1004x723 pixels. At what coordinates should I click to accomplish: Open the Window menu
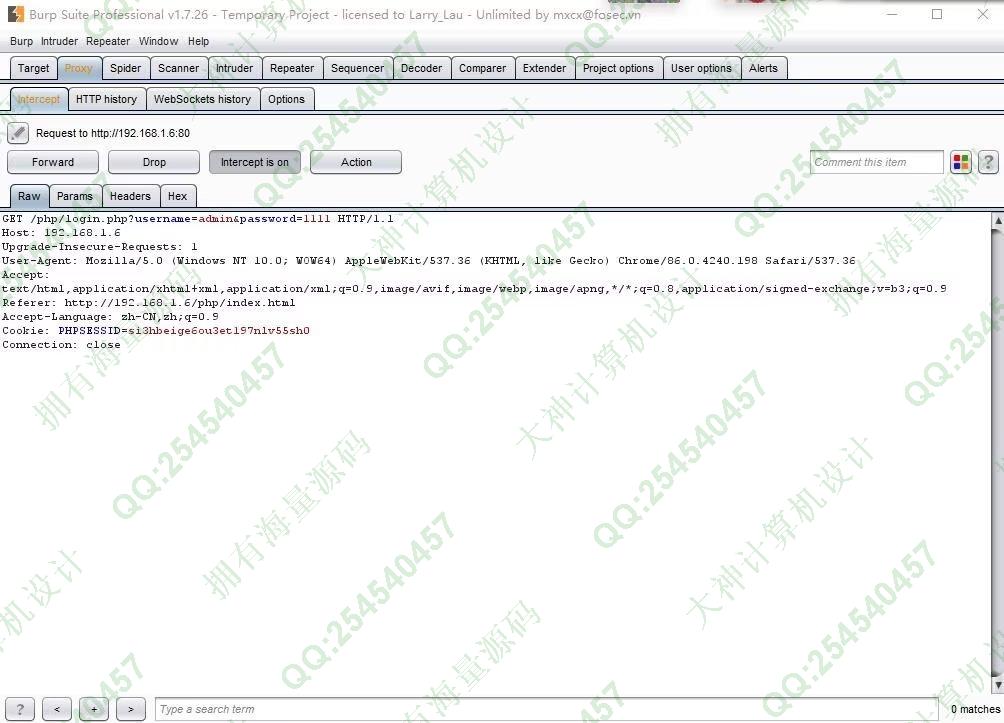158,41
